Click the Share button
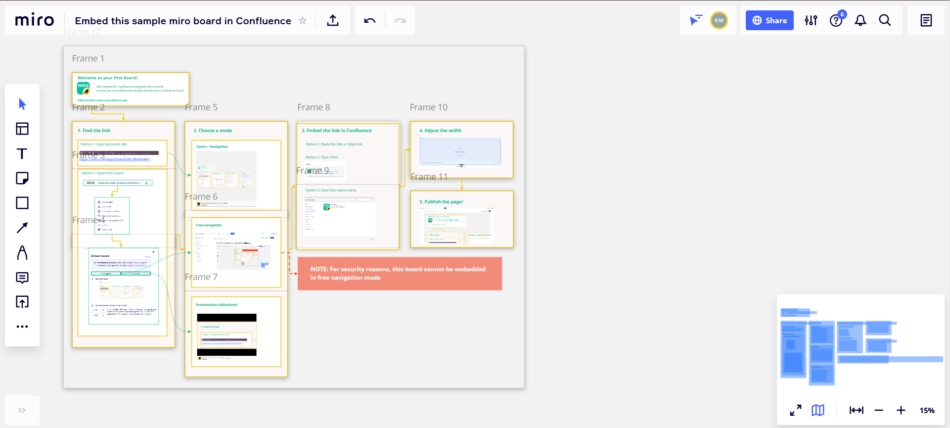The height and width of the screenshot is (428, 950). click(769, 20)
